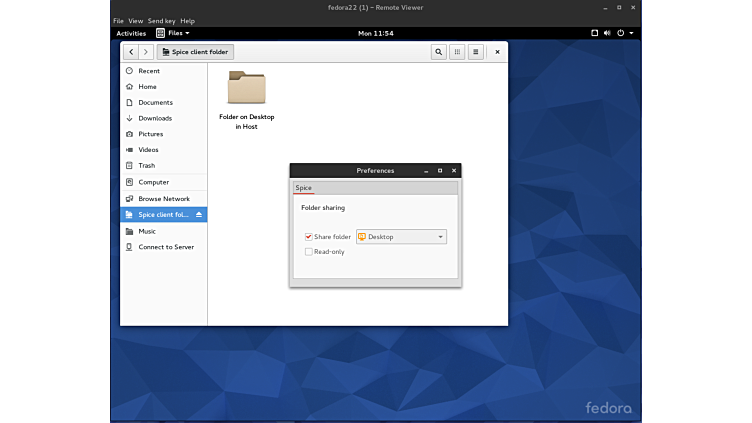Select the Spice tab in Preferences
752x423 pixels.
(x=303, y=188)
